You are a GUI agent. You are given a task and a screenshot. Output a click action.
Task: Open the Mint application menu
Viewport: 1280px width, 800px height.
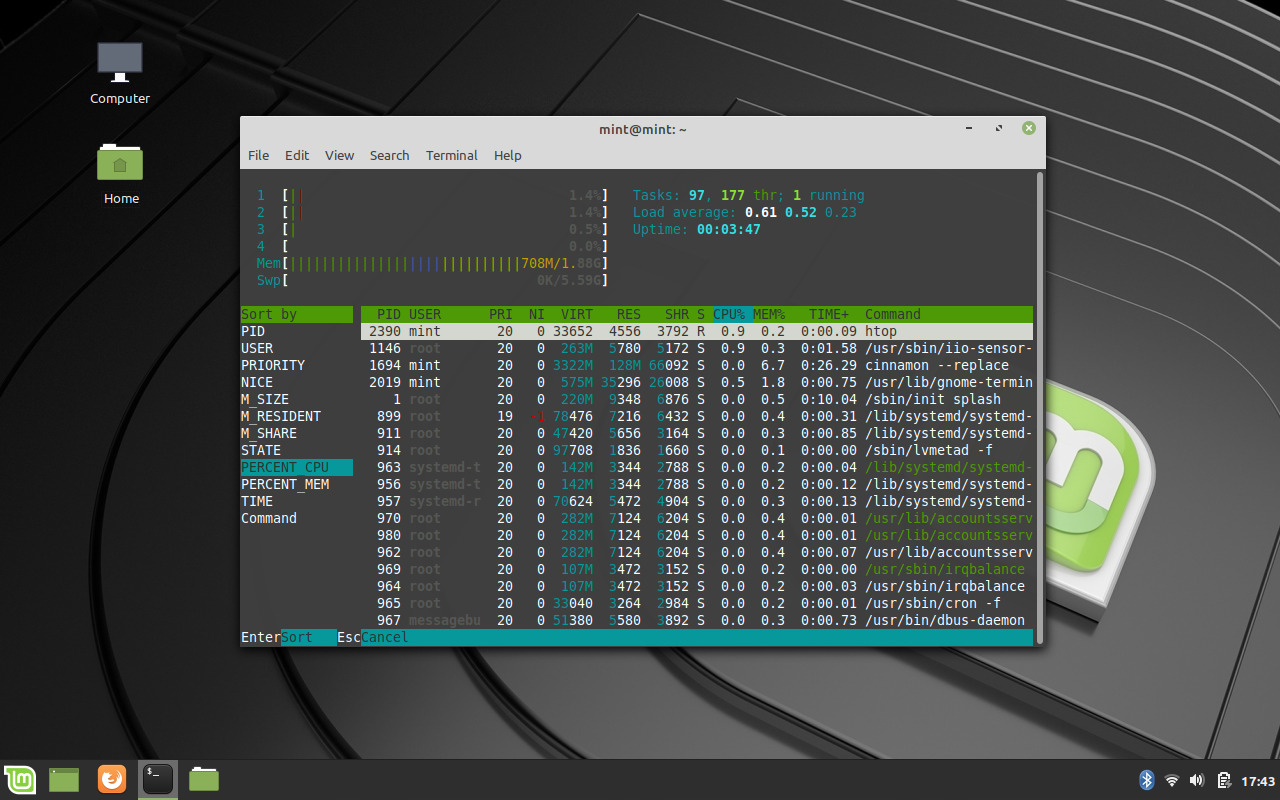[20, 779]
